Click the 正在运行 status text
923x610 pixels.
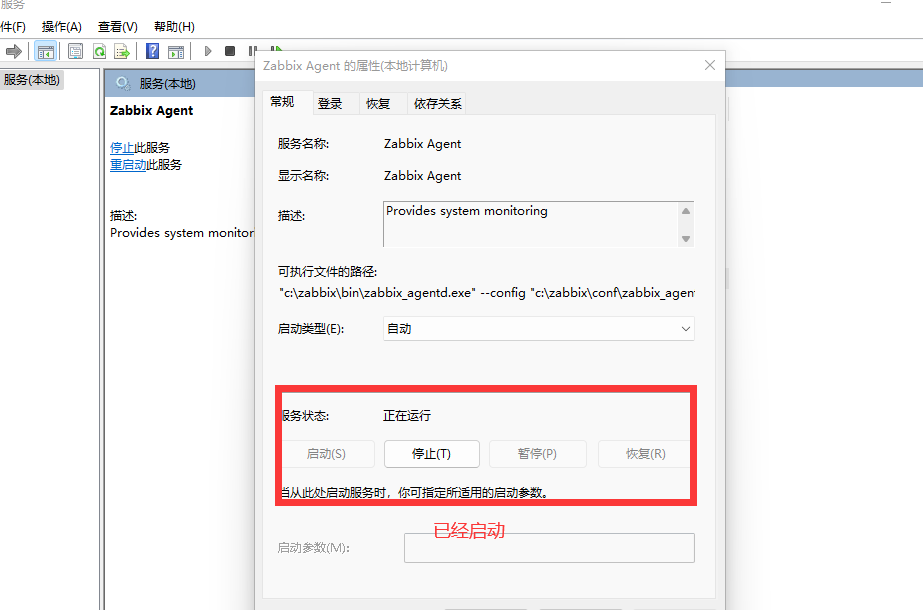pos(407,416)
